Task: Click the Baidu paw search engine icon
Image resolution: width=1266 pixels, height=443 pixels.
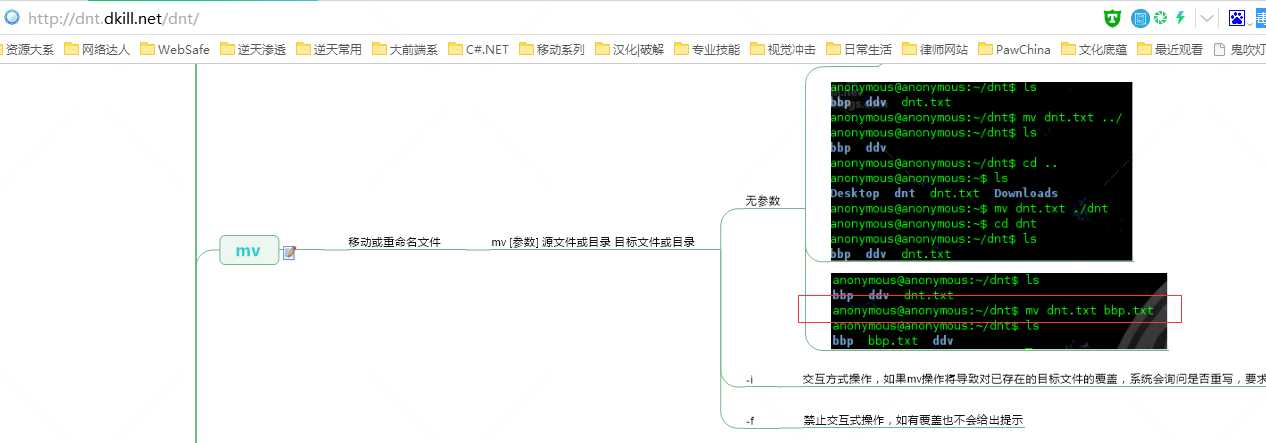Action: pyautogui.click(x=1238, y=18)
